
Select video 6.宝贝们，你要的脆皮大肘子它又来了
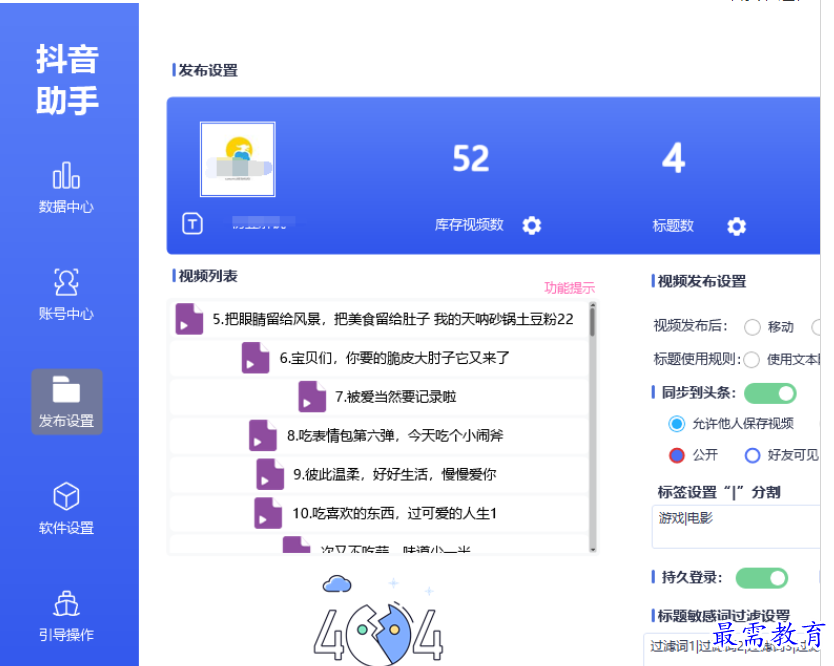(379, 357)
